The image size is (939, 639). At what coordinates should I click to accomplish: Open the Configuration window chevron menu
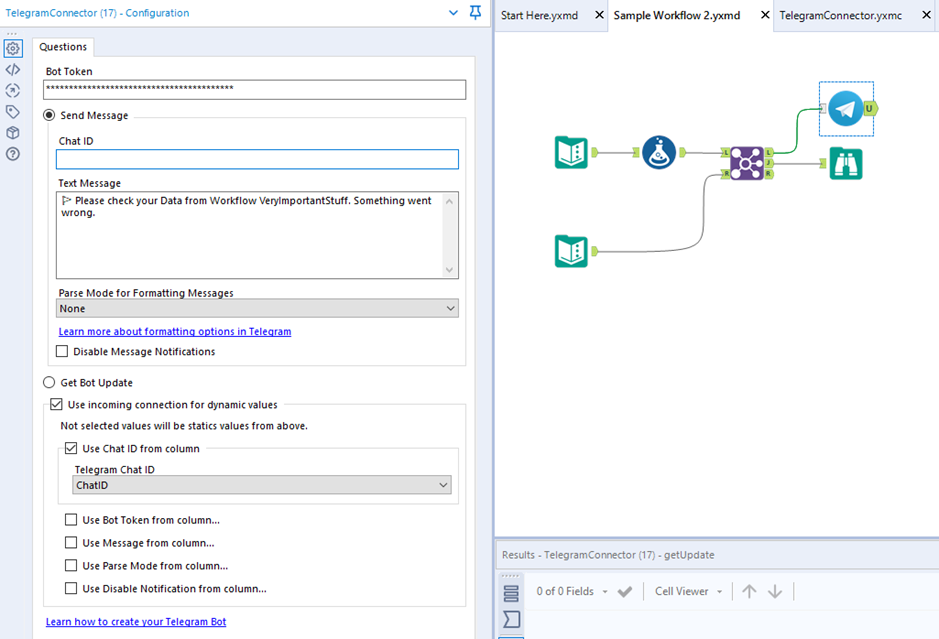click(x=453, y=13)
